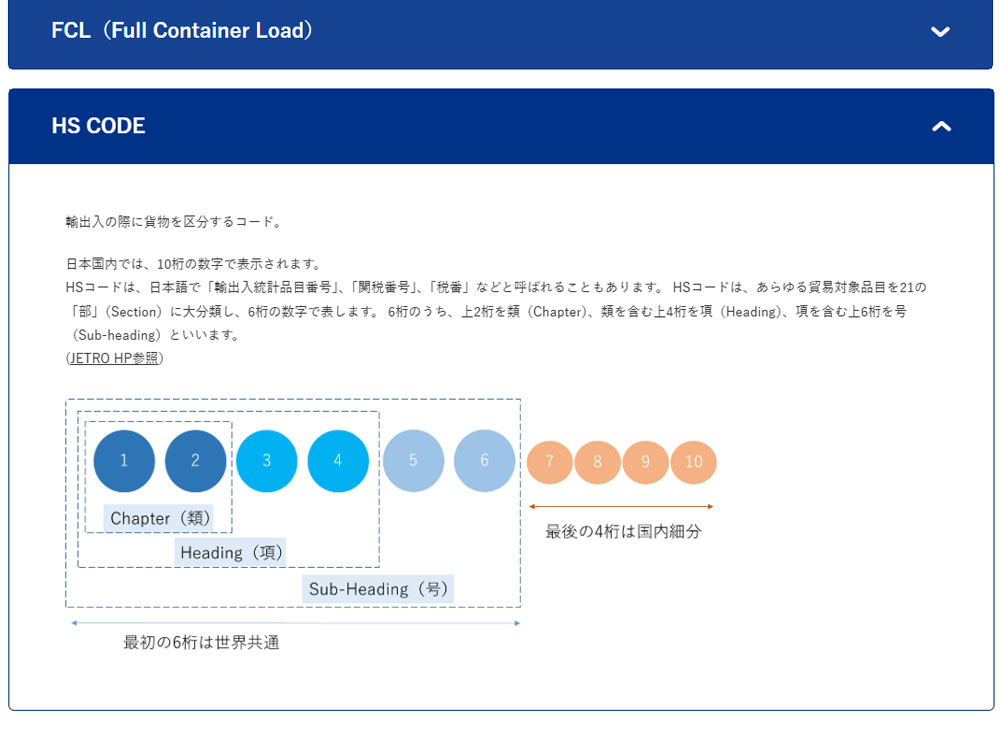Click the Heading（項） label
Image resolution: width=1000 pixels, height=750 pixels.
pos(230,552)
